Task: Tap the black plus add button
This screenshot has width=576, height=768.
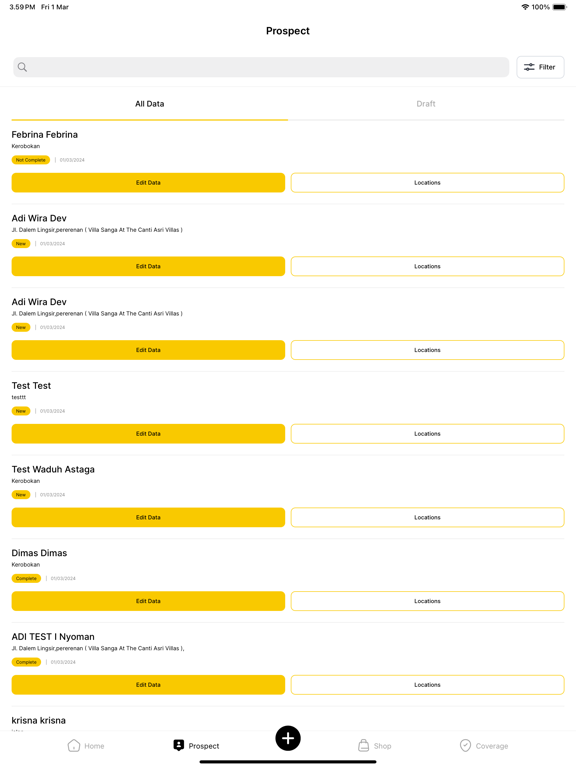Action: point(288,738)
